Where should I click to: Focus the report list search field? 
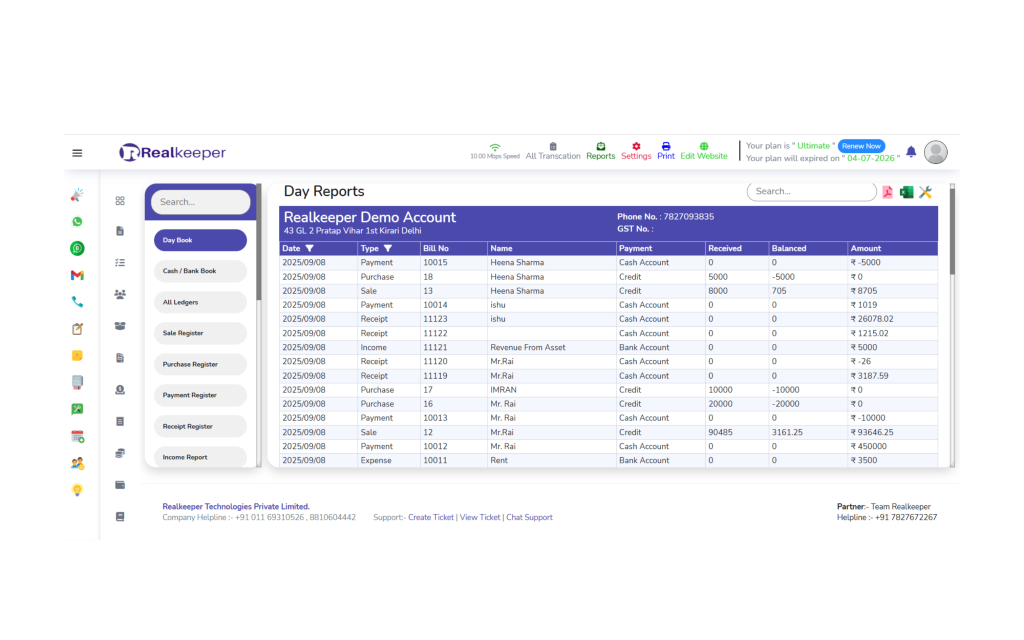(x=200, y=202)
